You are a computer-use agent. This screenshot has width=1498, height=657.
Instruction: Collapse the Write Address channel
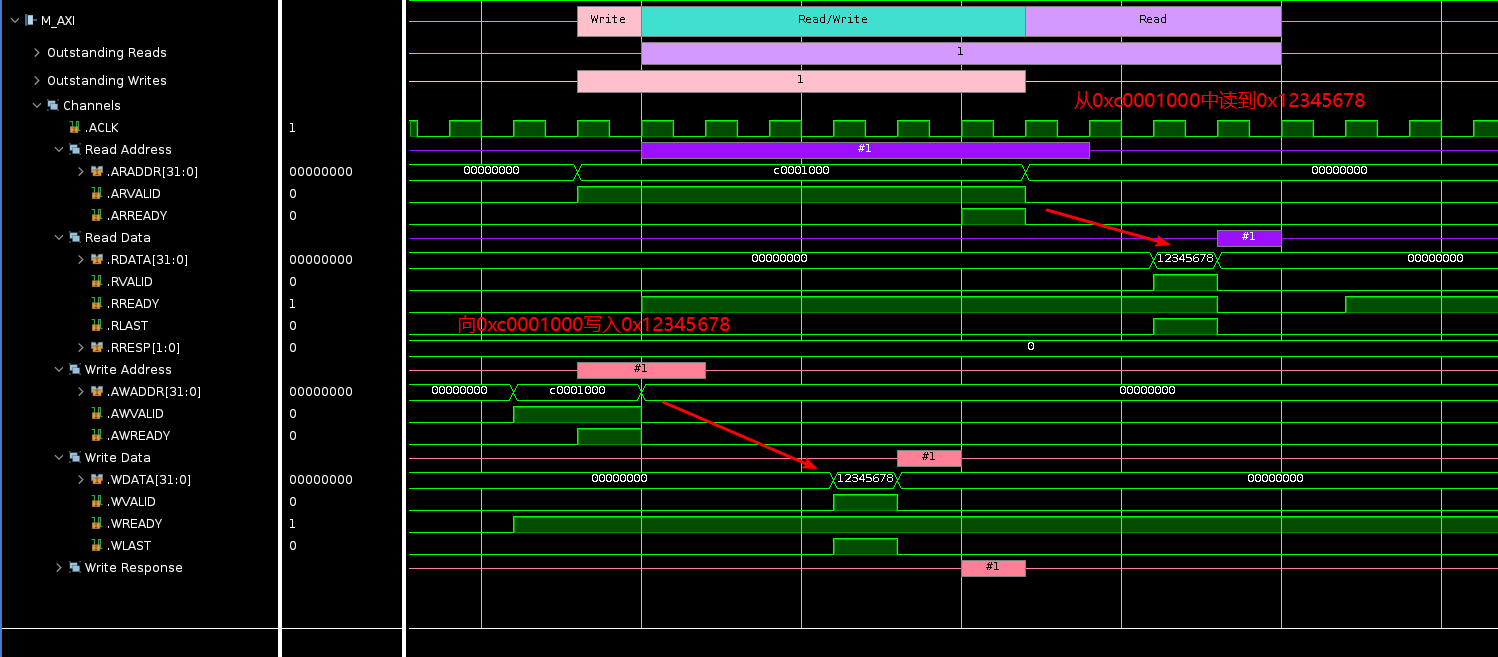(x=59, y=369)
